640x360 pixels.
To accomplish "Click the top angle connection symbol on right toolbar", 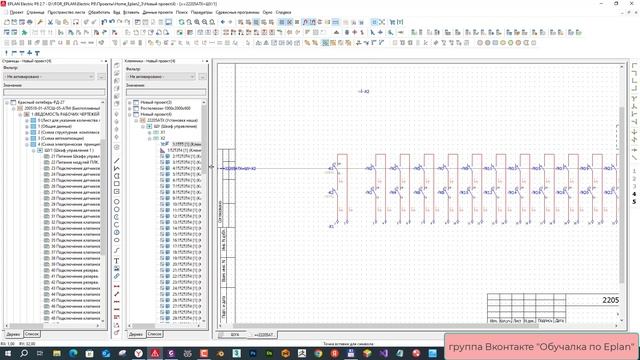I will pyautogui.click(x=634, y=65).
